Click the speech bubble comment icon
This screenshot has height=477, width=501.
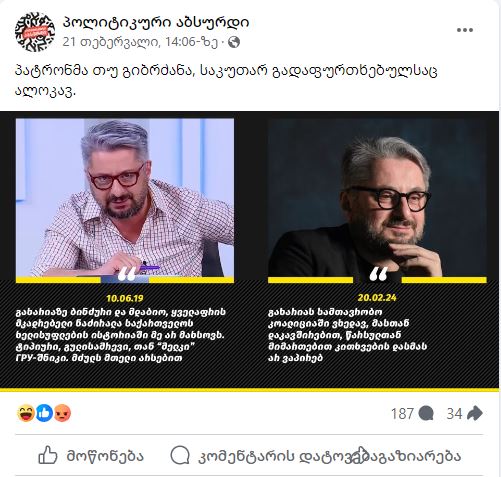pyautogui.click(x=180, y=455)
